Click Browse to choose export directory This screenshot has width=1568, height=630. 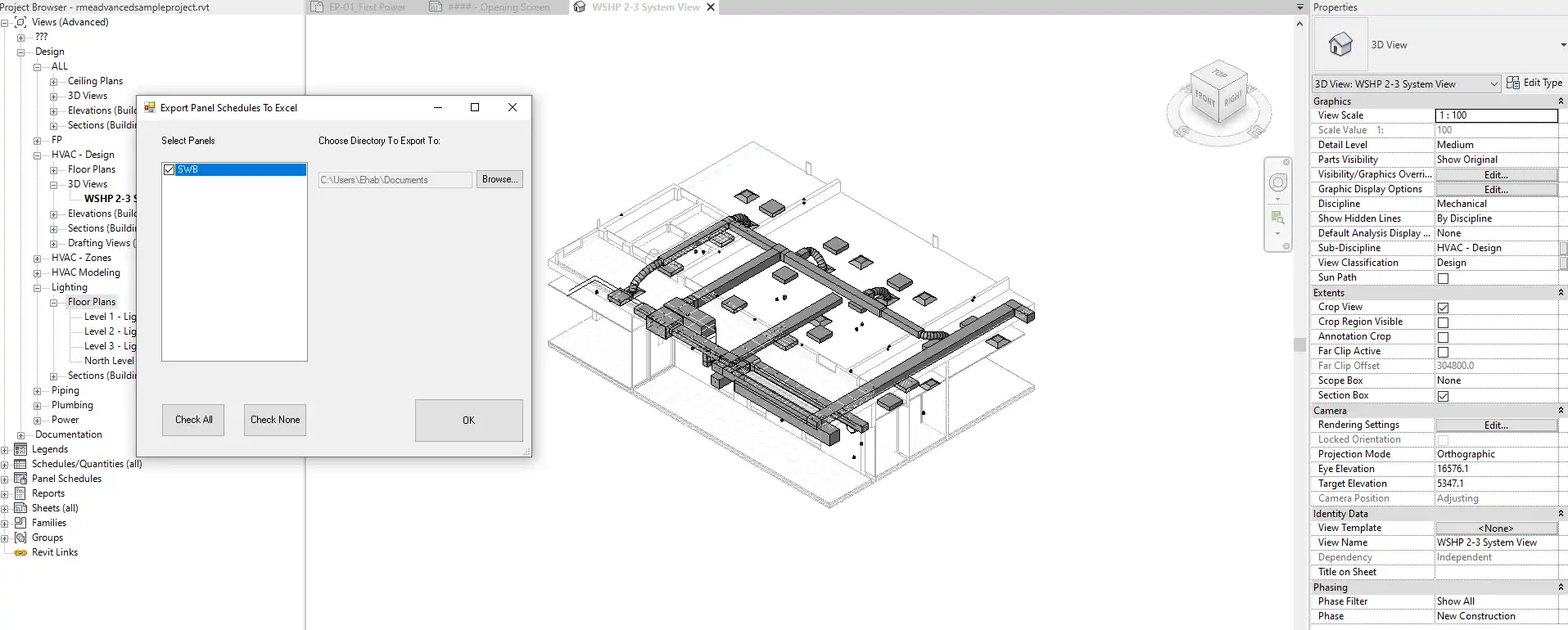pos(499,179)
